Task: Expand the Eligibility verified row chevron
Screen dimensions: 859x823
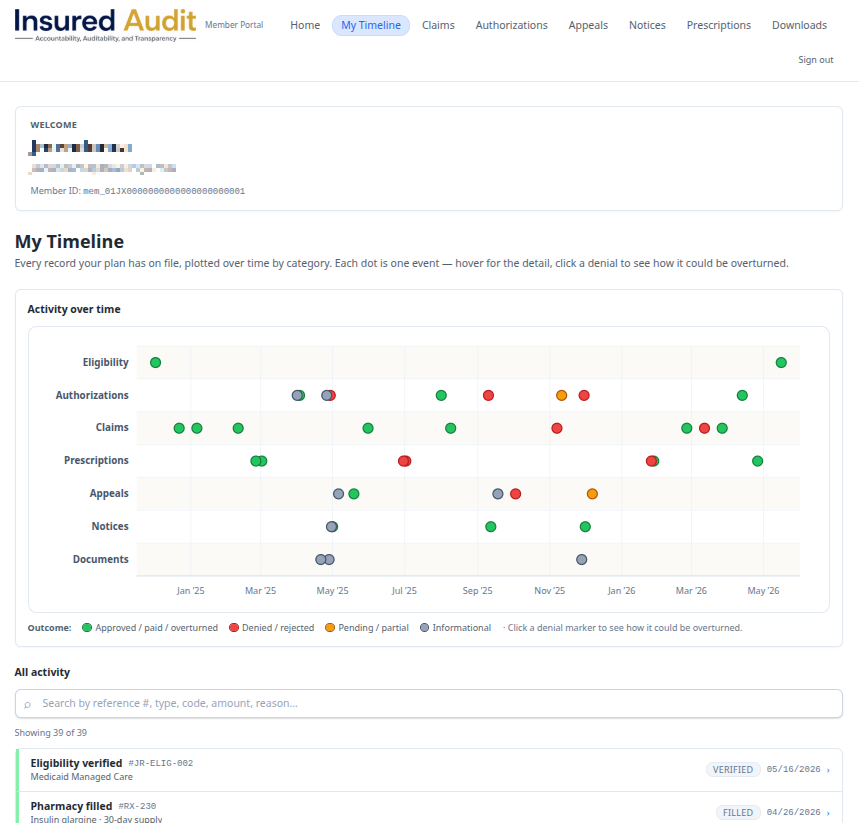Action: 828,770
